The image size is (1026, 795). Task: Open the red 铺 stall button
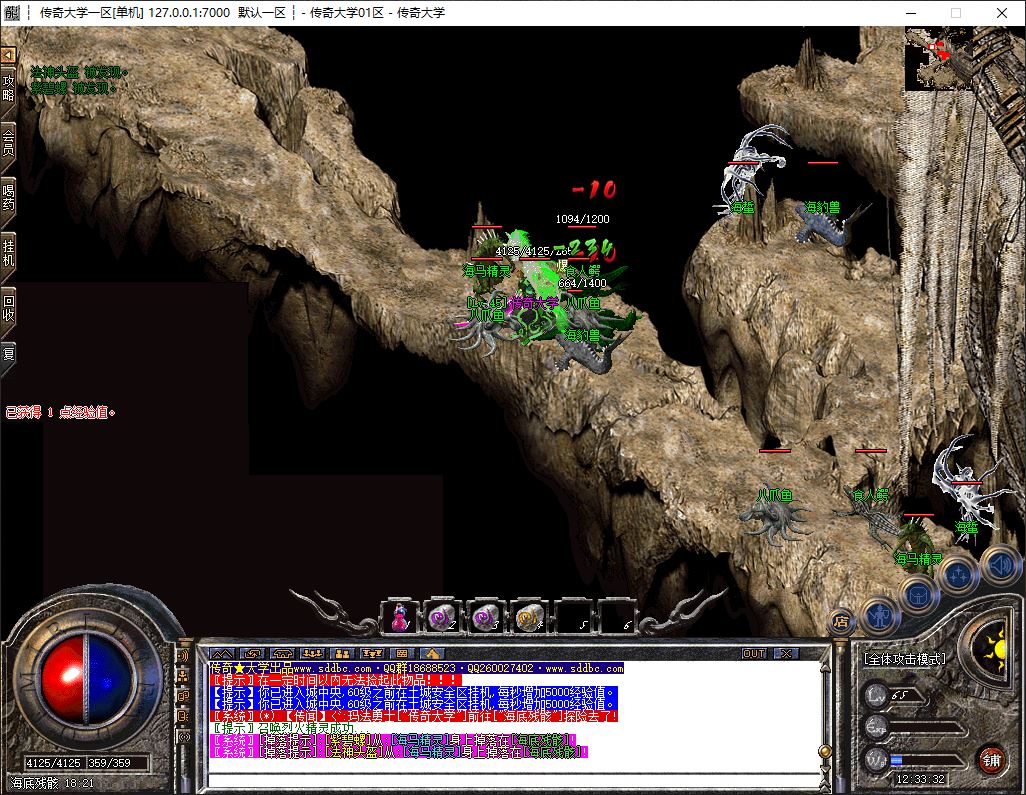[992, 760]
